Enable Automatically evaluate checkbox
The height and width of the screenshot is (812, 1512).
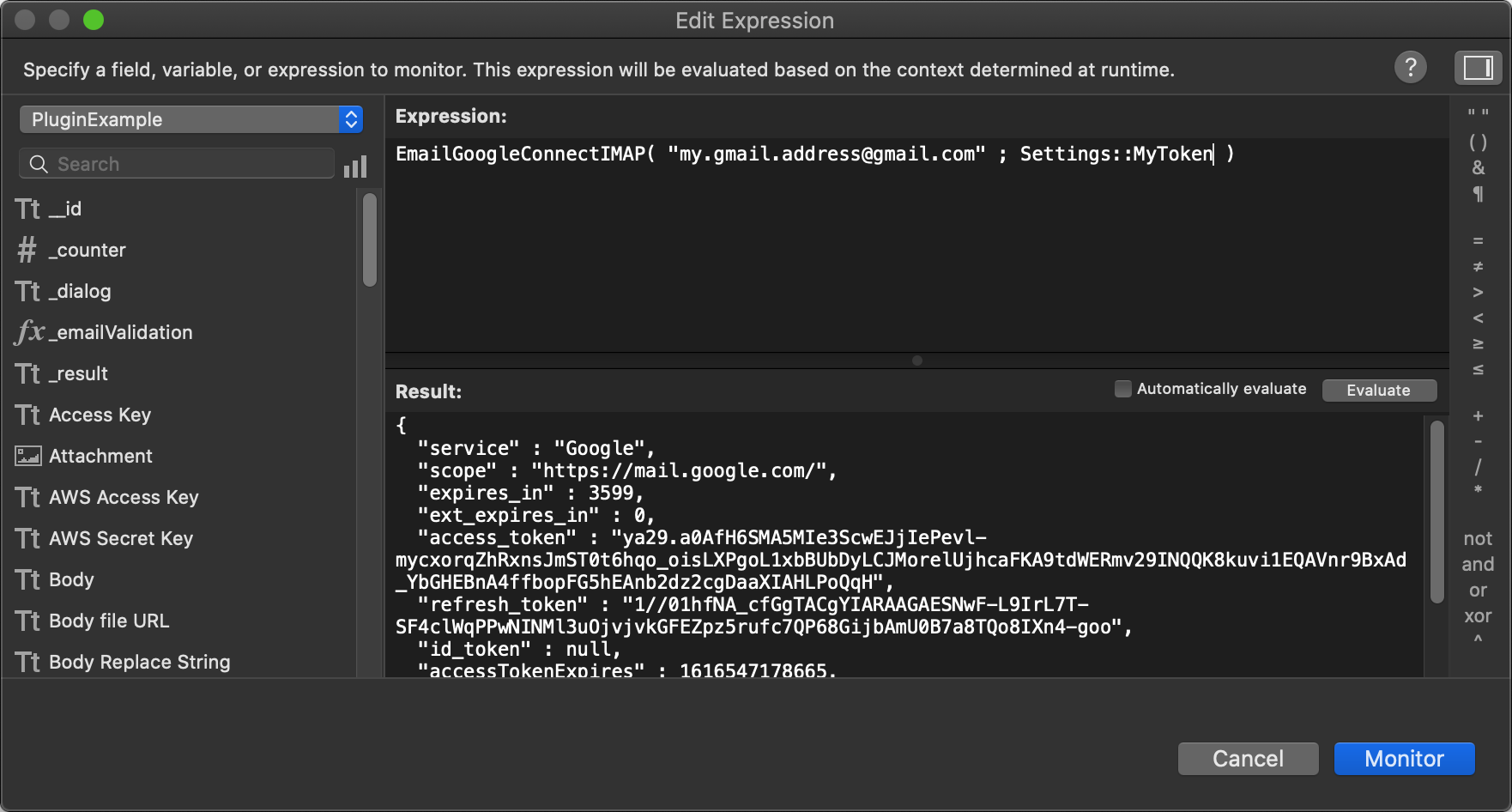1122,389
